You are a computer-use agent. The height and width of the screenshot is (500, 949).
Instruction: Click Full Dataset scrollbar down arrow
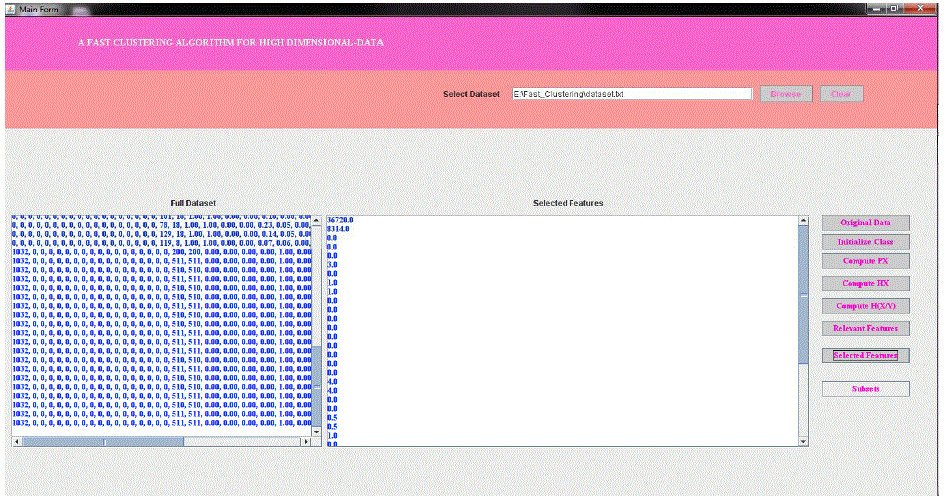(317, 430)
